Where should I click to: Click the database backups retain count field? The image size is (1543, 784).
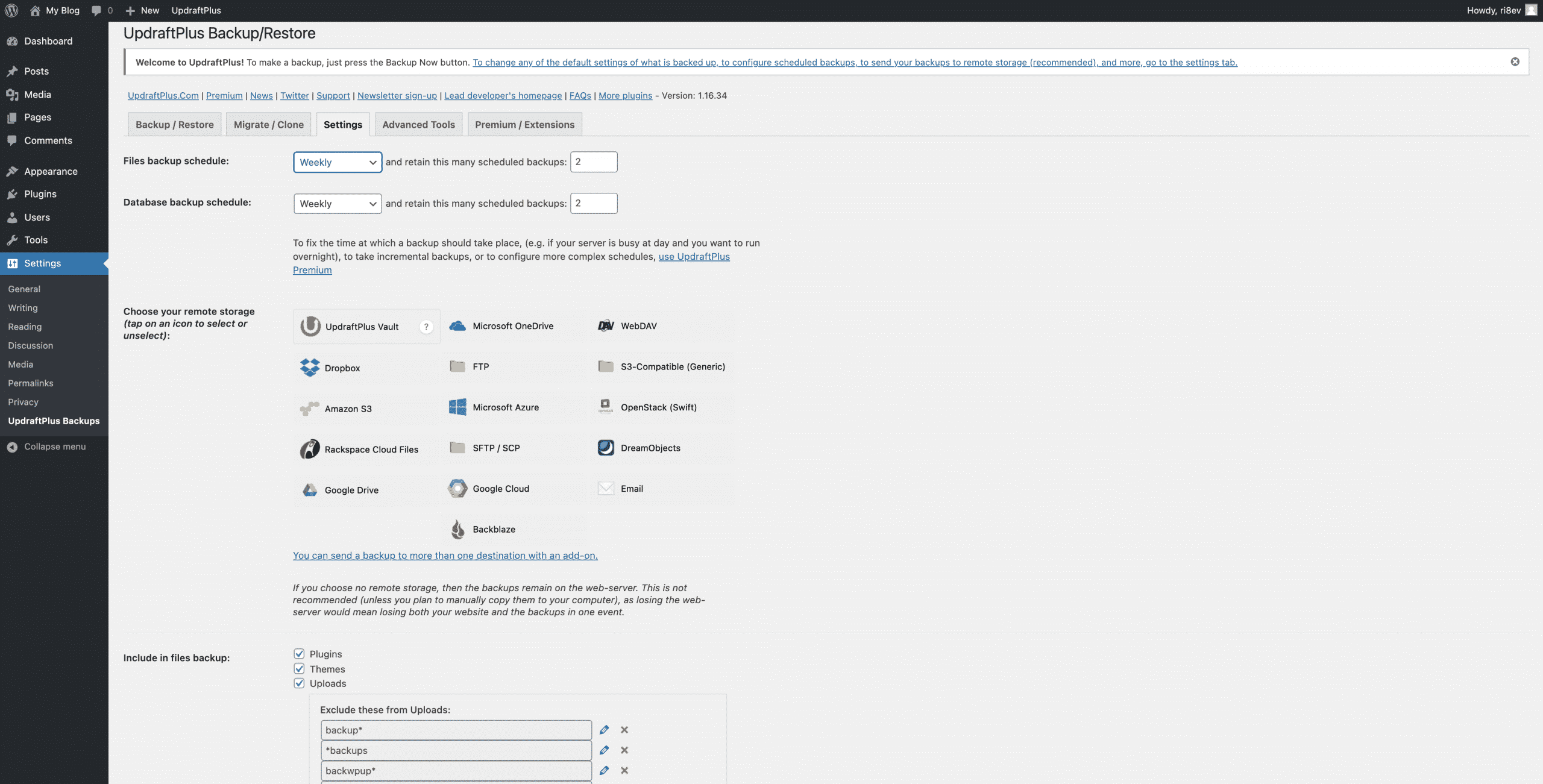[x=593, y=204]
